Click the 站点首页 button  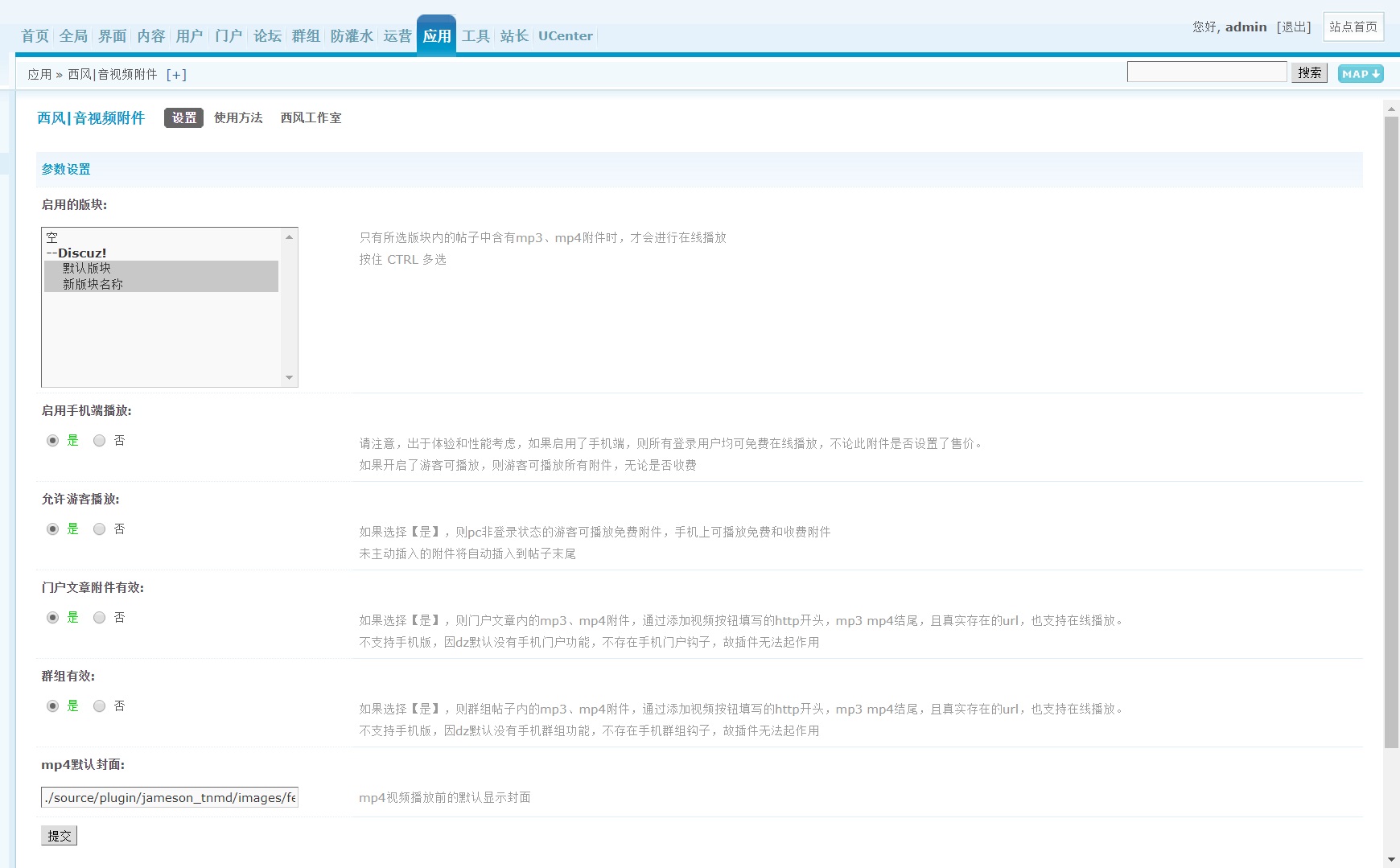pos(1353,27)
